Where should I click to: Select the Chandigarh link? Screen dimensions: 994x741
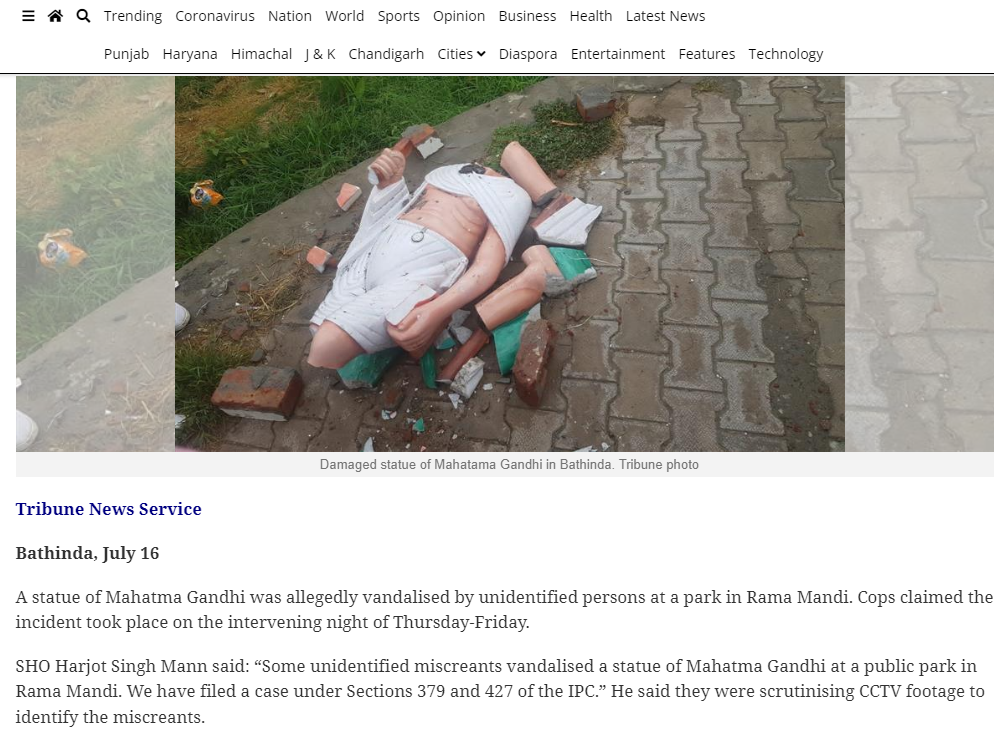pyautogui.click(x=386, y=54)
